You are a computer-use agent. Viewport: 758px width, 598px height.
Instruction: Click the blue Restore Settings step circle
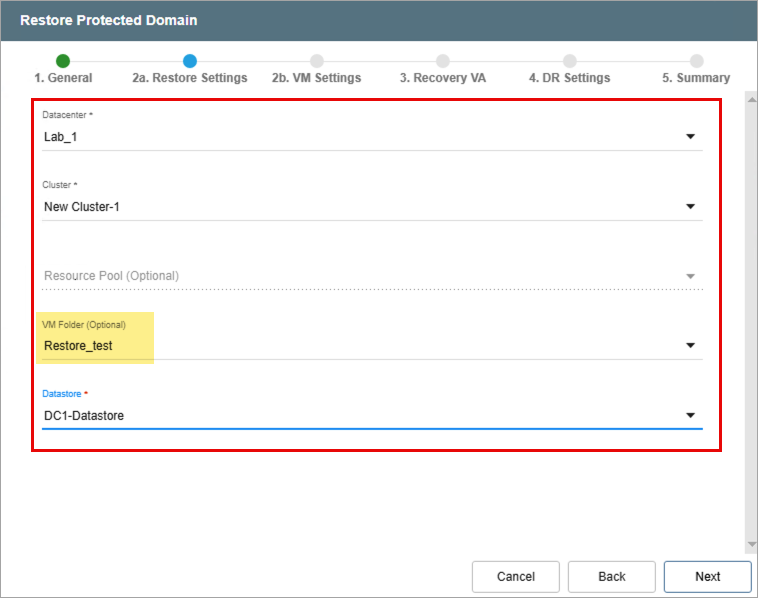(190, 61)
